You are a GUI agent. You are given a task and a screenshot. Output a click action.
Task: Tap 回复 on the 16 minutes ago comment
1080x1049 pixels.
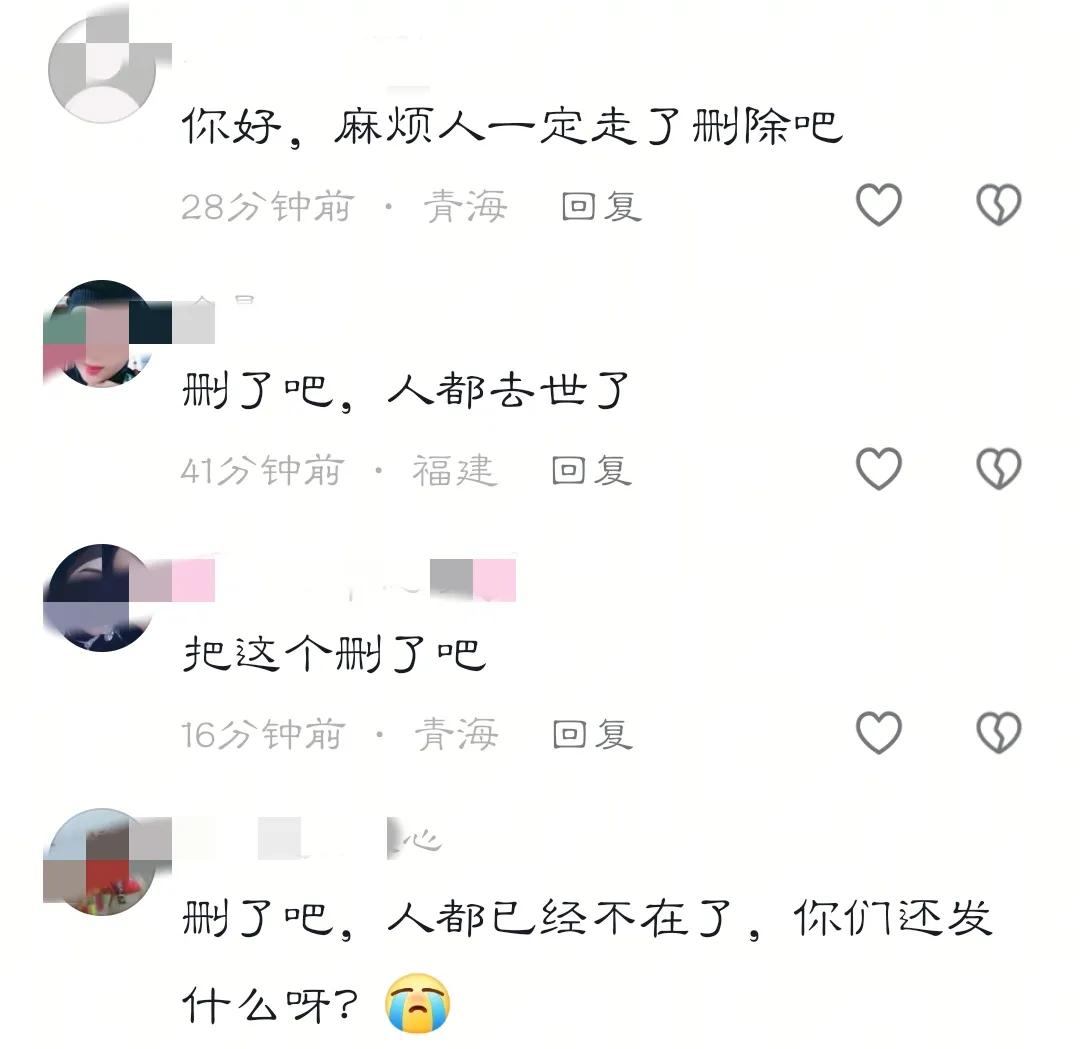pos(592,735)
